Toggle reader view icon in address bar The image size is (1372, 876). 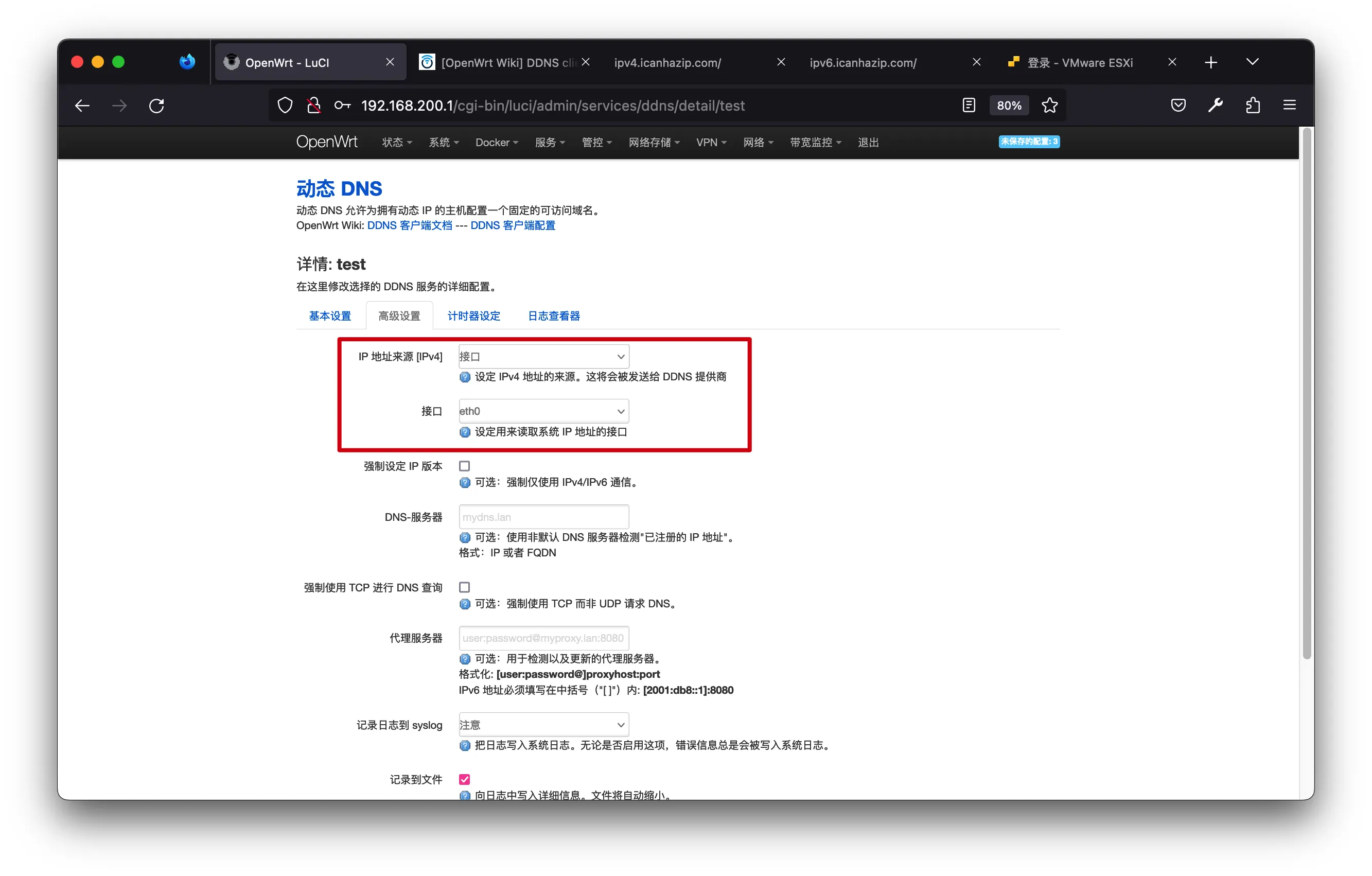click(969, 106)
